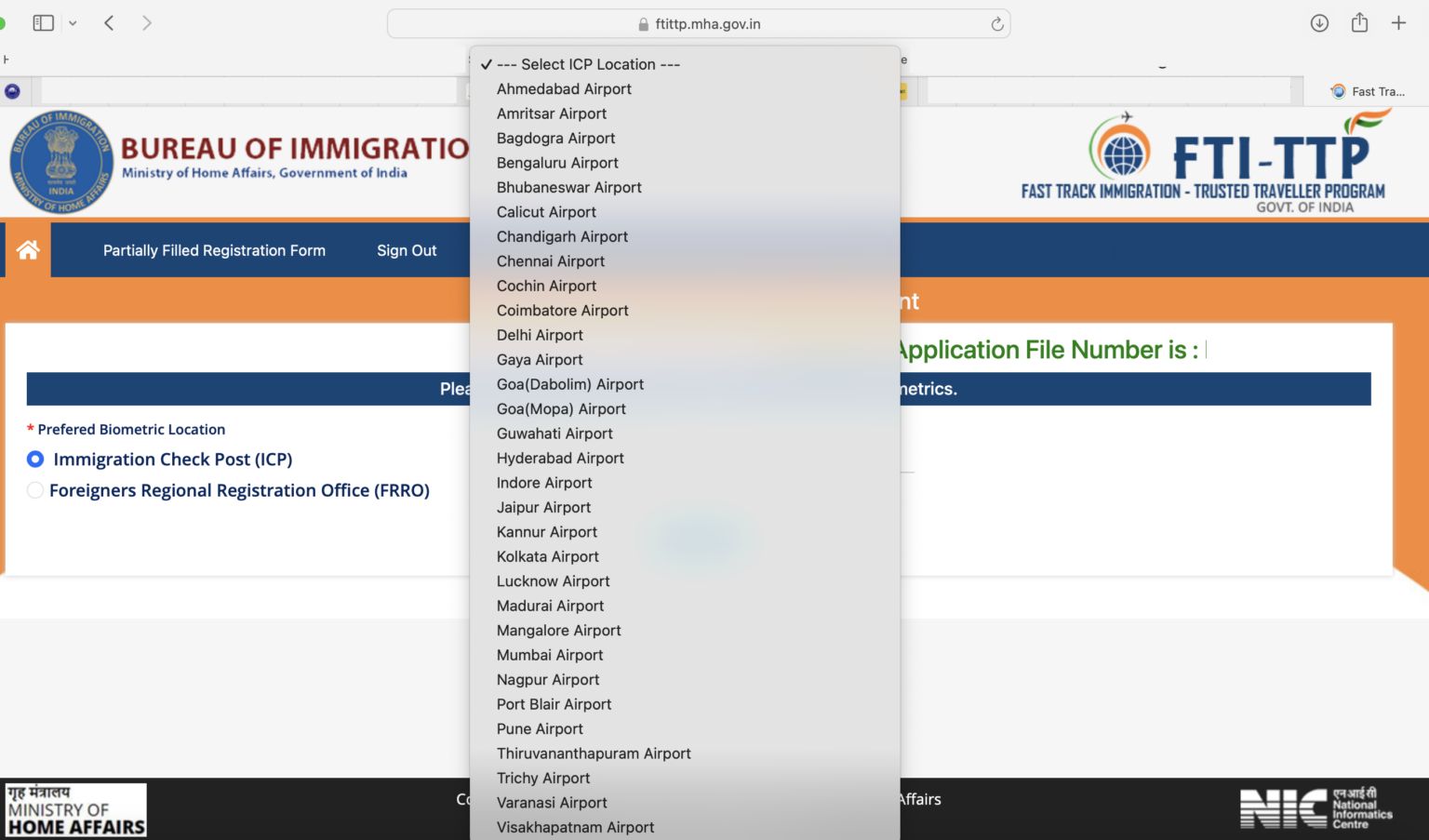Open the tab group chevron dropdown
Screen dimensions: 1429x840
(x=73, y=22)
